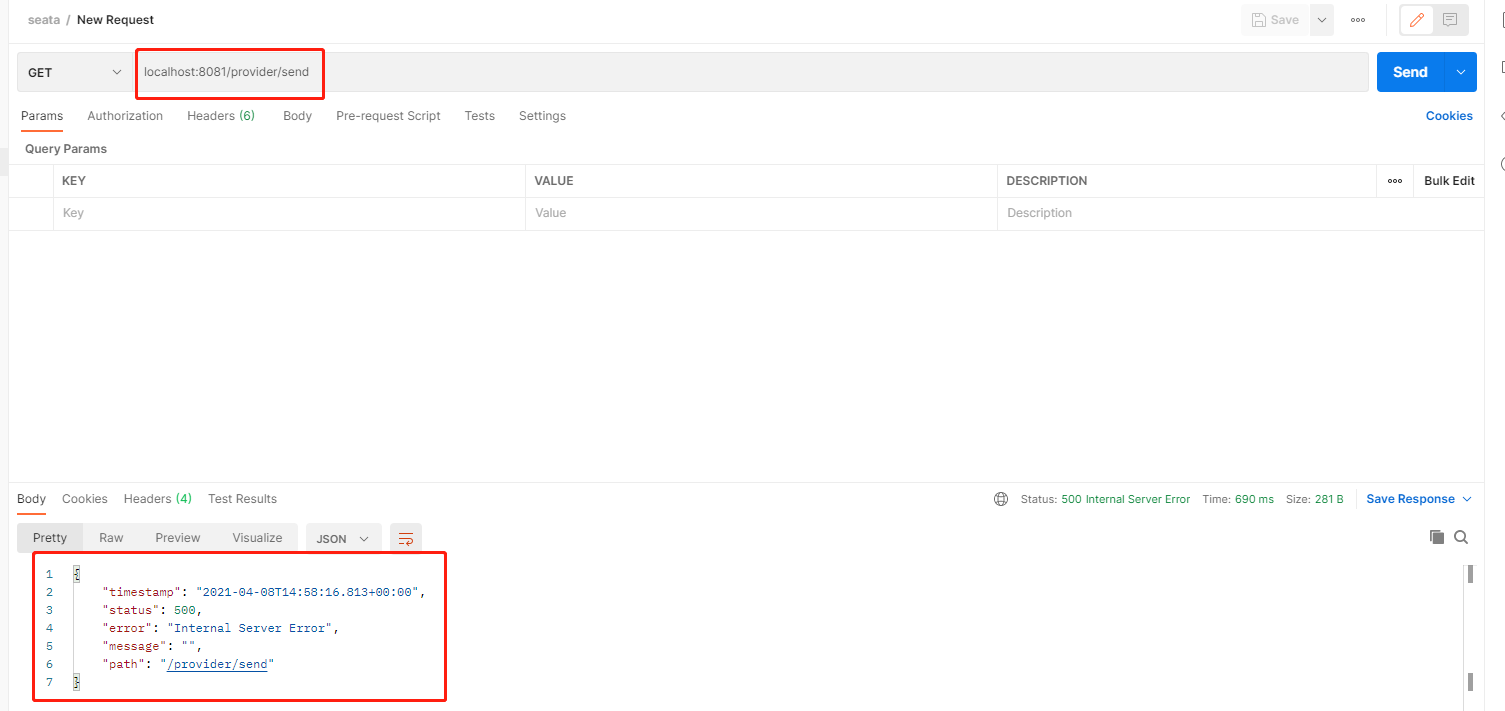Open the Send options dropdown arrow
Image resolution: width=1505 pixels, height=711 pixels.
tap(1461, 72)
